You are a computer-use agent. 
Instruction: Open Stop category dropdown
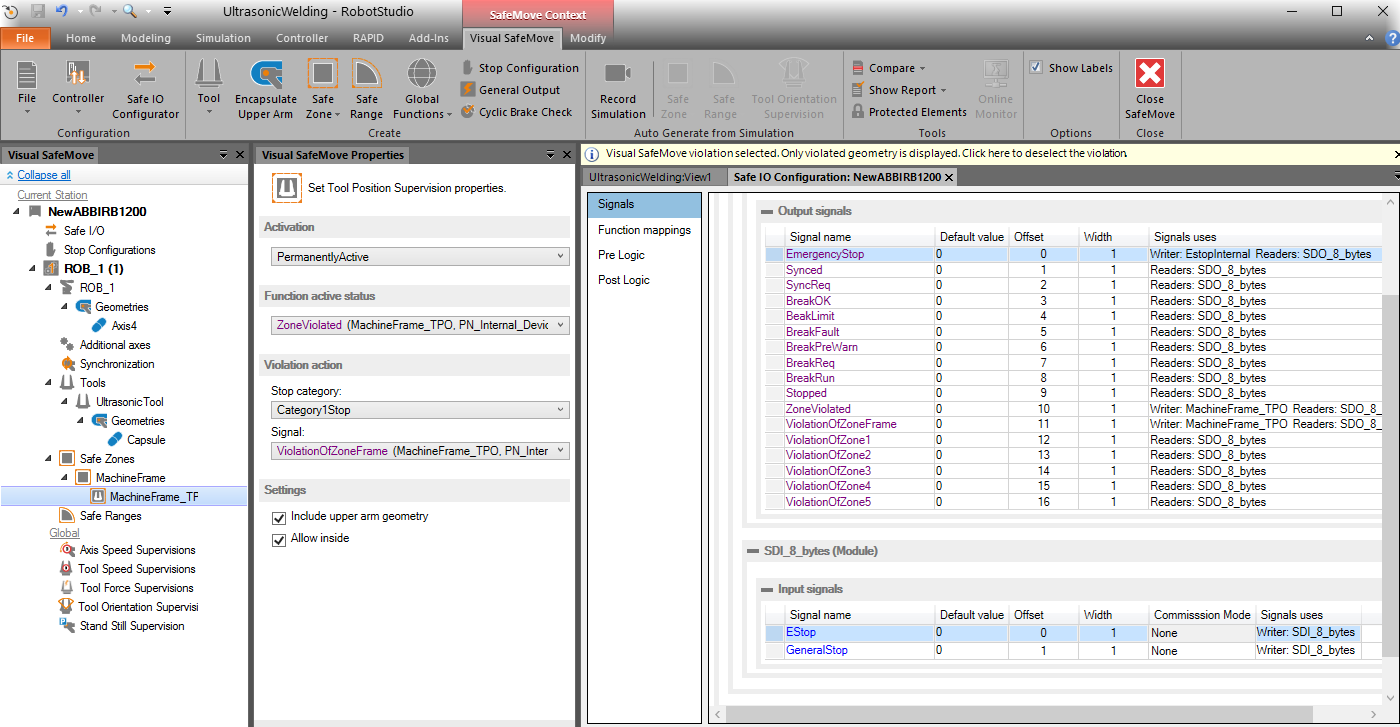(420, 410)
